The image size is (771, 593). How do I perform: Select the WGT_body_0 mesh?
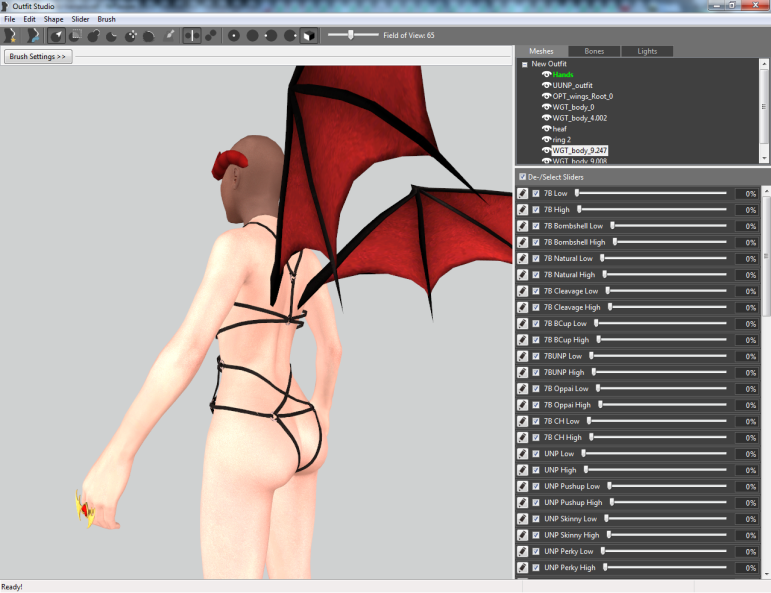[x=573, y=107]
